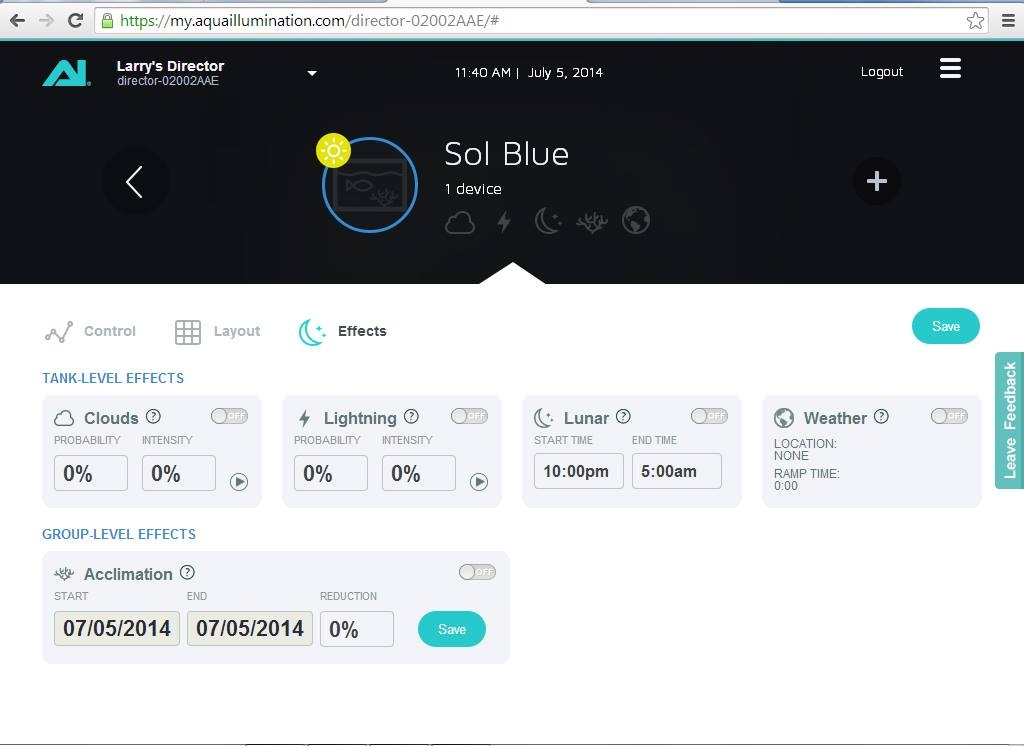The height and width of the screenshot is (746, 1024).
Task: Click the Lightning probability field
Action: [x=330, y=473]
